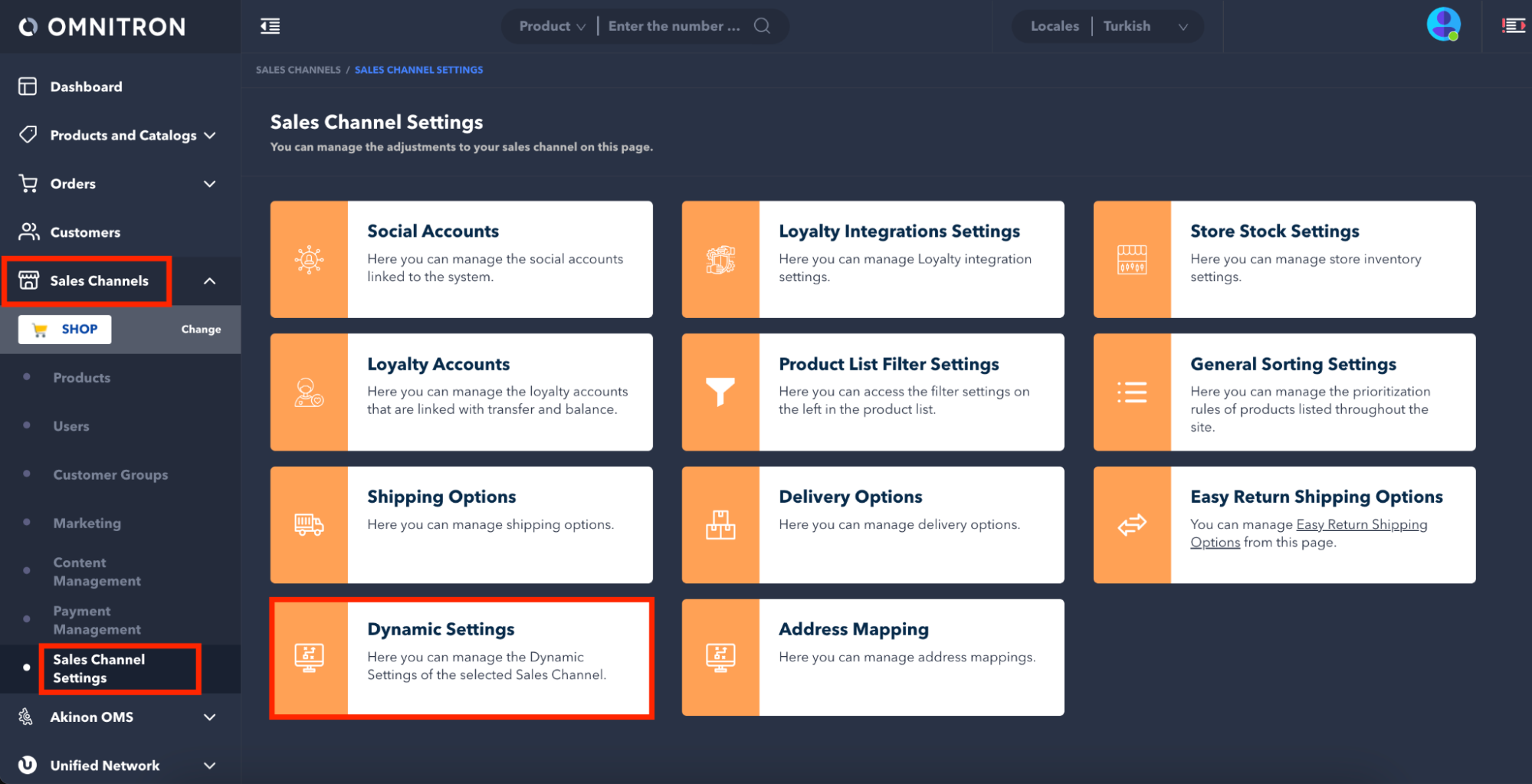The height and width of the screenshot is (784, 1532).
Task: Click the sidebar collapse icon in header
Action: [270, 26]
